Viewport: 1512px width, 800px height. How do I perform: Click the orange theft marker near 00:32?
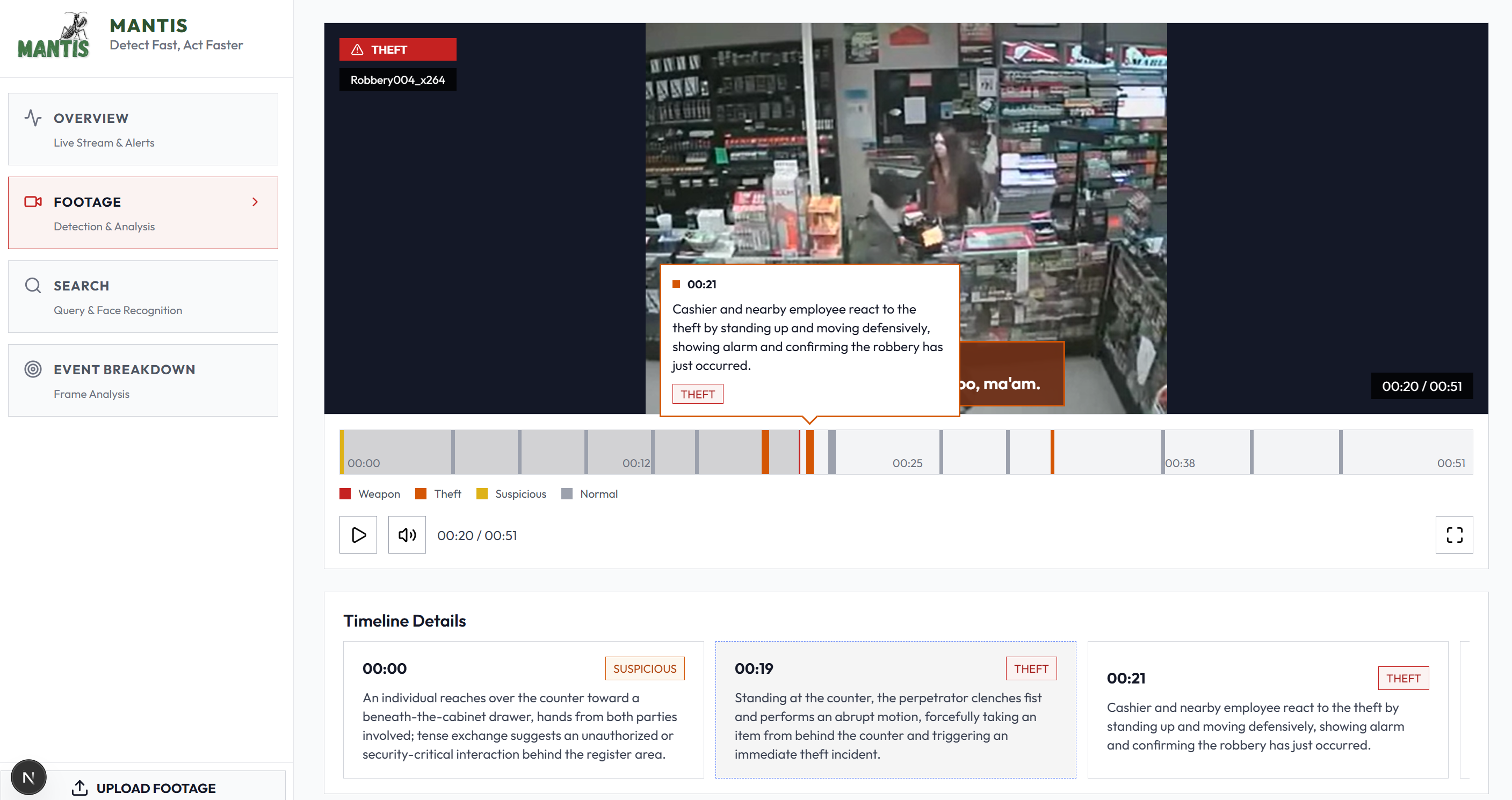point(1052,452)
